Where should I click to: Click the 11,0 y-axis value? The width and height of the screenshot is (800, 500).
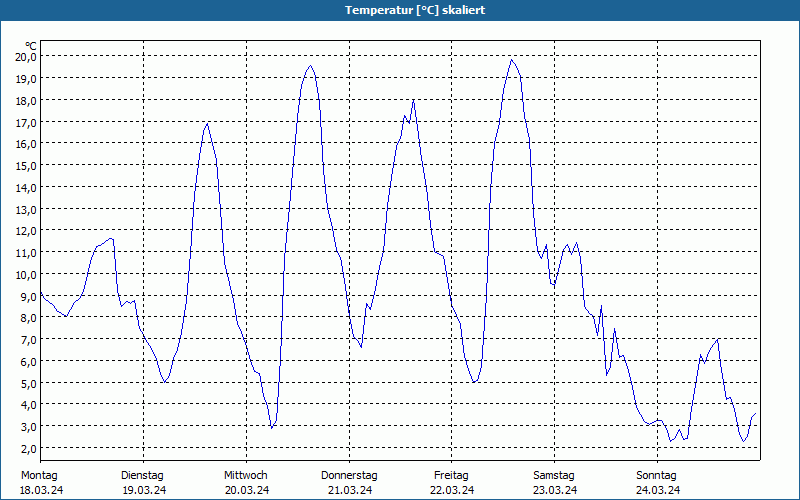click(x=26, y=253)
